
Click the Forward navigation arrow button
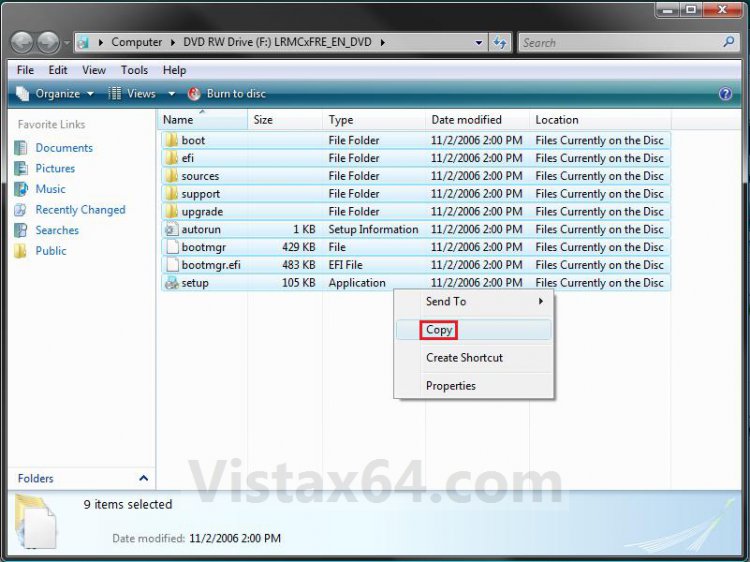[48, 43]
